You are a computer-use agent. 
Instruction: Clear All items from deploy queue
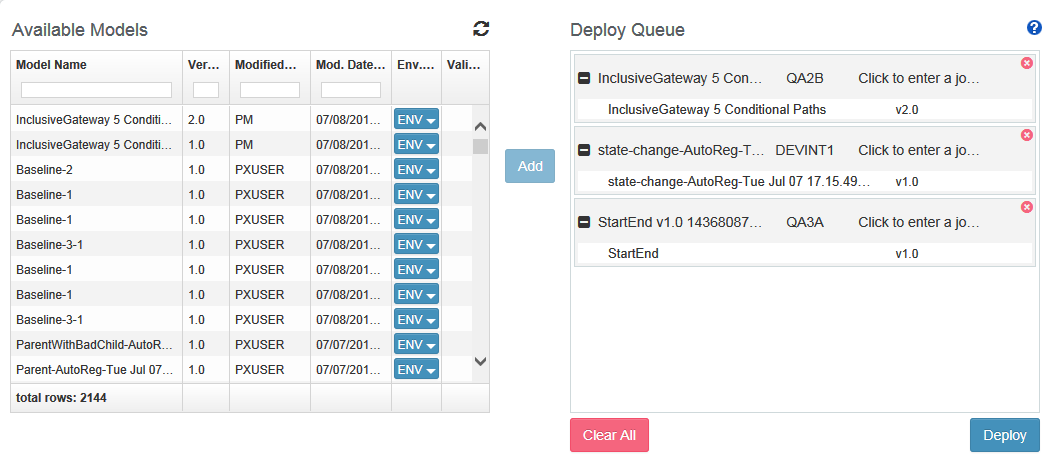tap(609, 435)
